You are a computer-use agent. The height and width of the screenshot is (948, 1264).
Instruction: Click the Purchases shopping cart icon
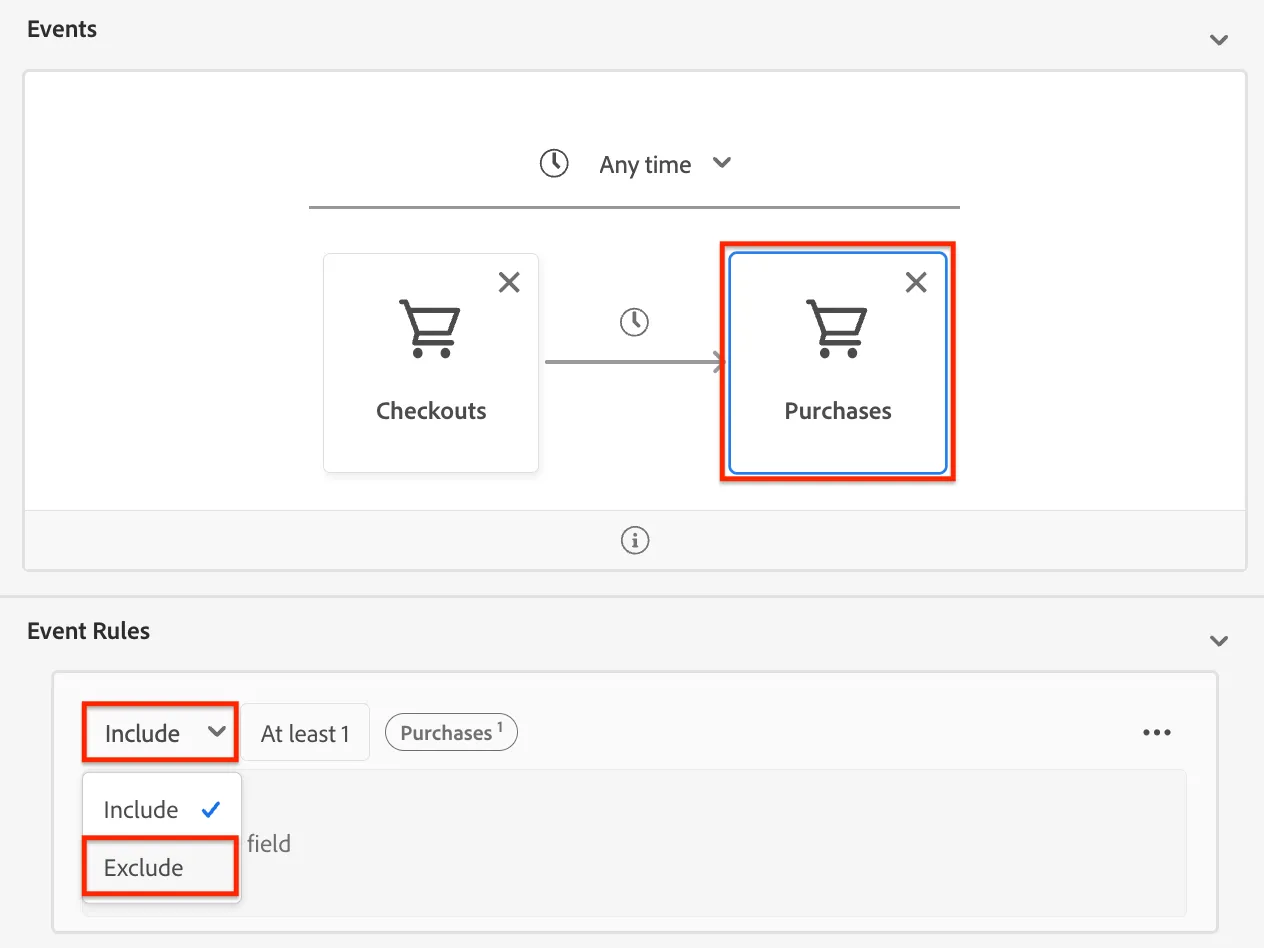[x=837, y=328]
